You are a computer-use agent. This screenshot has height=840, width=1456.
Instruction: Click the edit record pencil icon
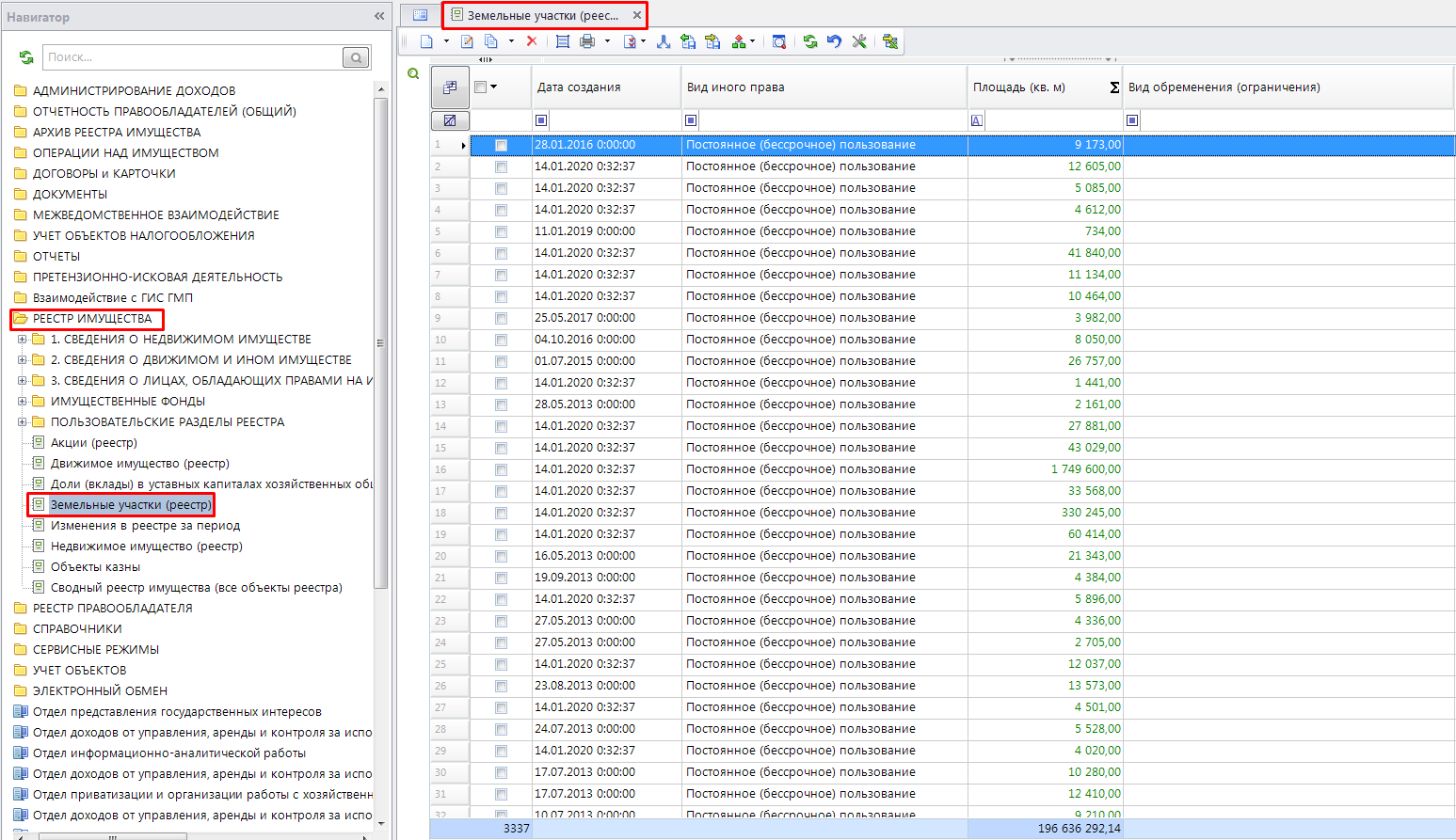(467, 41)
